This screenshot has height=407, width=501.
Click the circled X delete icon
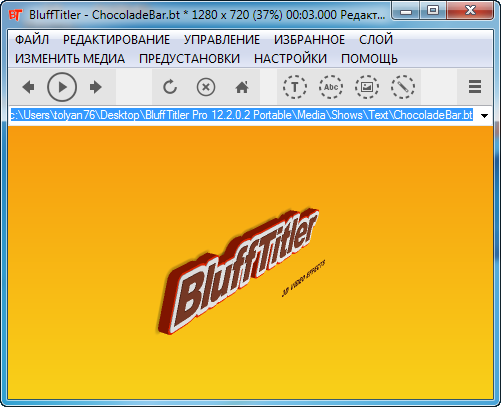pyautogui.click(x=206, y=87)
